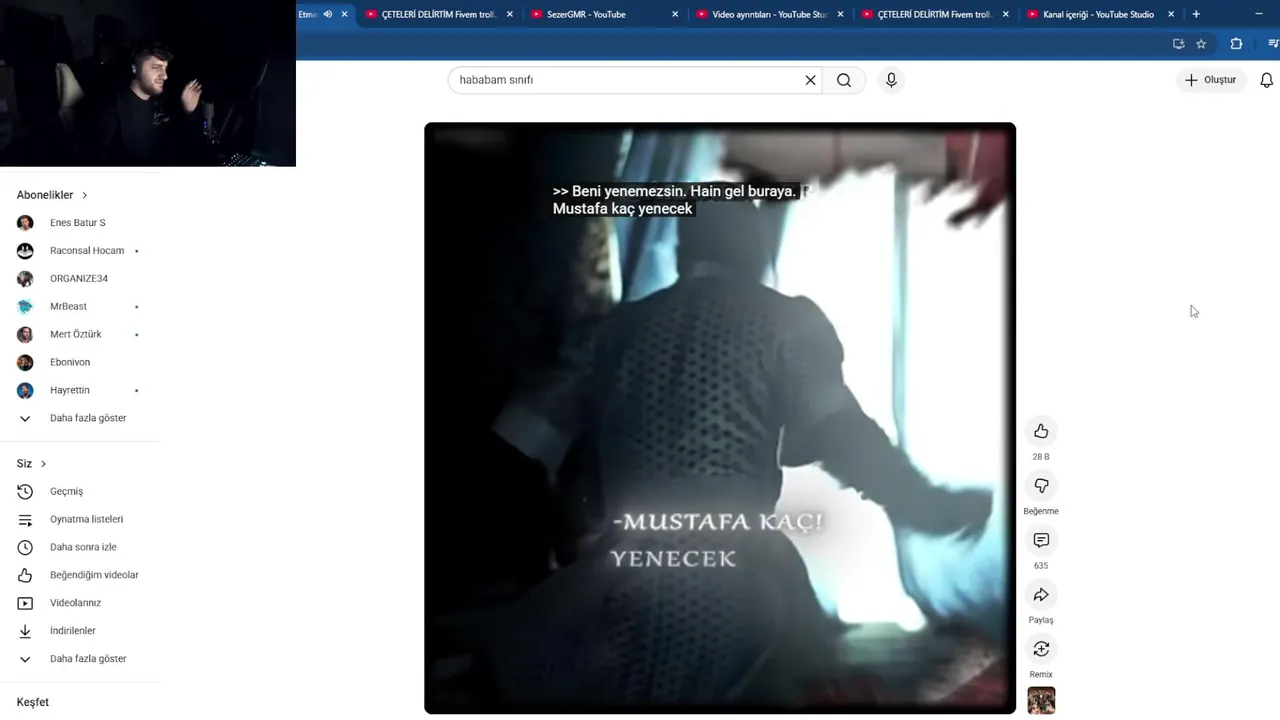The height and width of the screenshot is (720, 1280).
Task: Open the comments with 635 count
Action: coord(1041,540)
